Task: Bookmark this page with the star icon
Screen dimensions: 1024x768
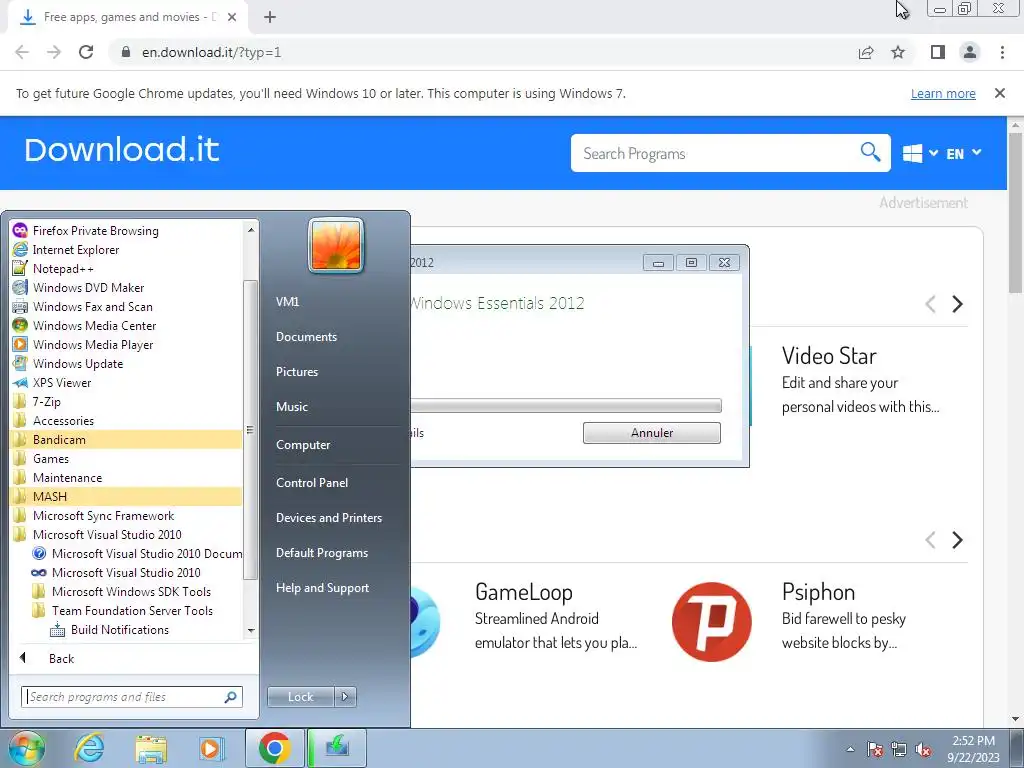Action: coord(899,52)
